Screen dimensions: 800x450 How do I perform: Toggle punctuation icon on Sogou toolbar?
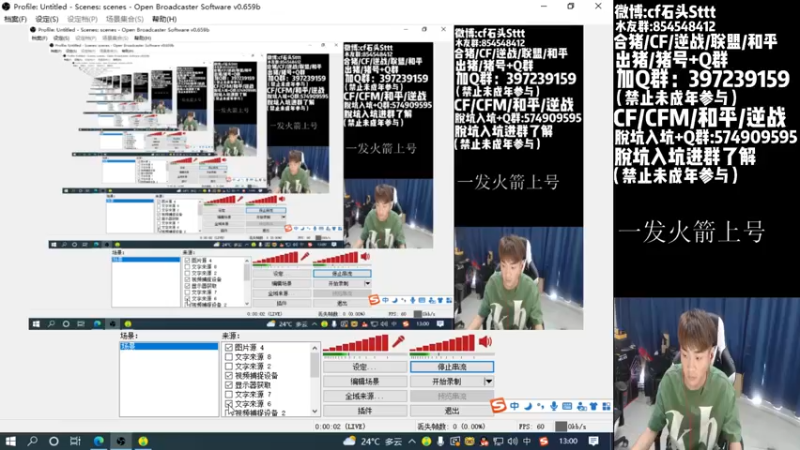coord(541,406)
